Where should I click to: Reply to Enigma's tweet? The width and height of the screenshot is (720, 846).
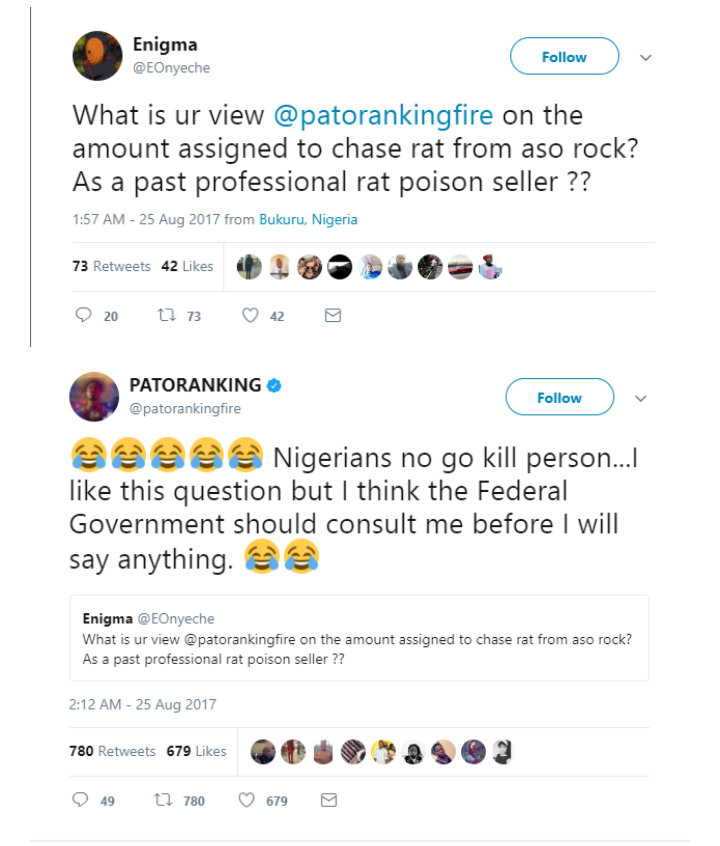pyautogui.click(x=84, y=316)
